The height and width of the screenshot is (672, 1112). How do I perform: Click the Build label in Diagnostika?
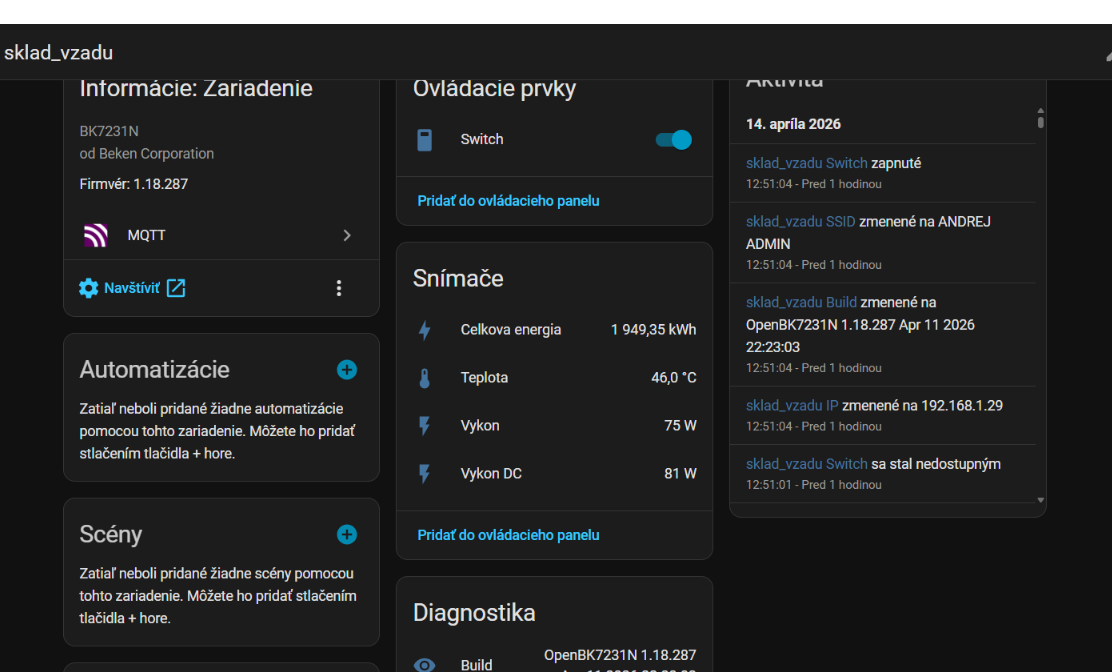476,665
